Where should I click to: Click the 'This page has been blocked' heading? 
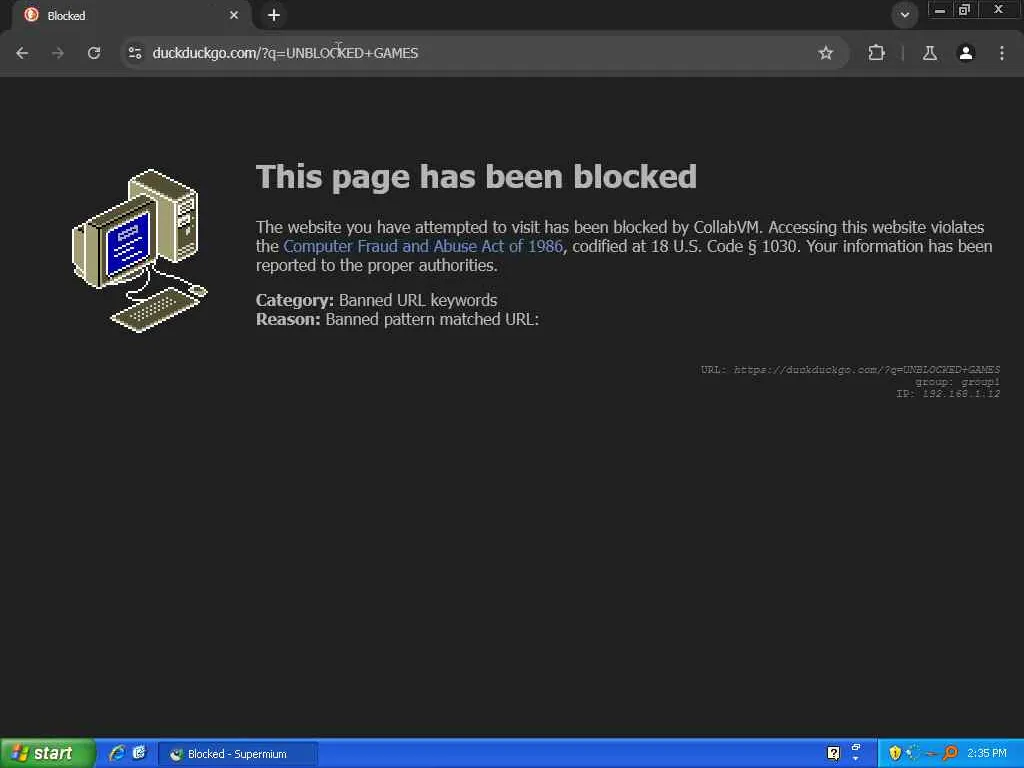point(476,177)
